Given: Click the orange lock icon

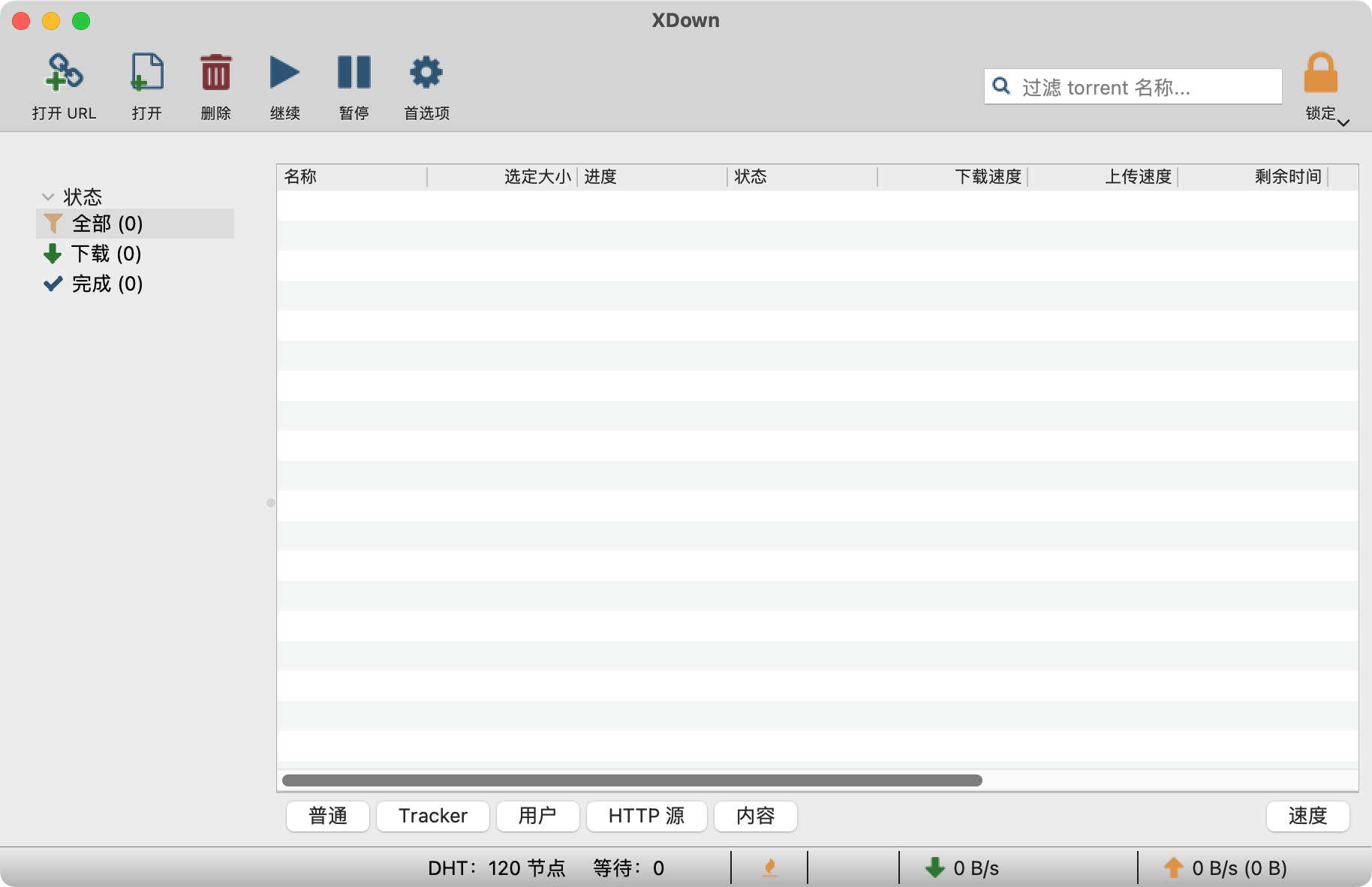Looking at the screenshot, I should click(1320, 72).
